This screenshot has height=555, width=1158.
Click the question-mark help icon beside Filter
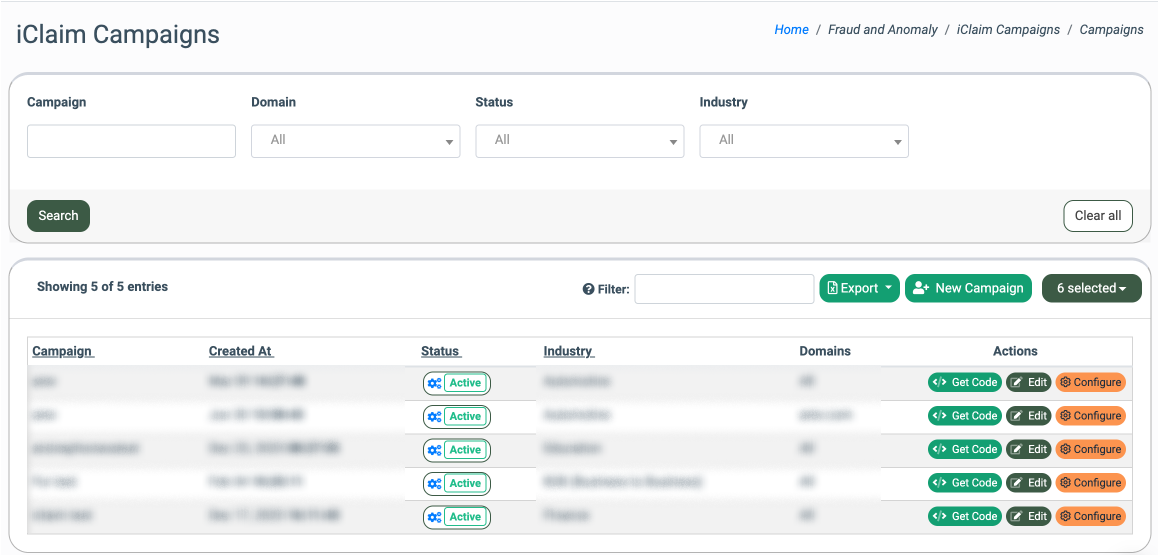click(589, 289)
